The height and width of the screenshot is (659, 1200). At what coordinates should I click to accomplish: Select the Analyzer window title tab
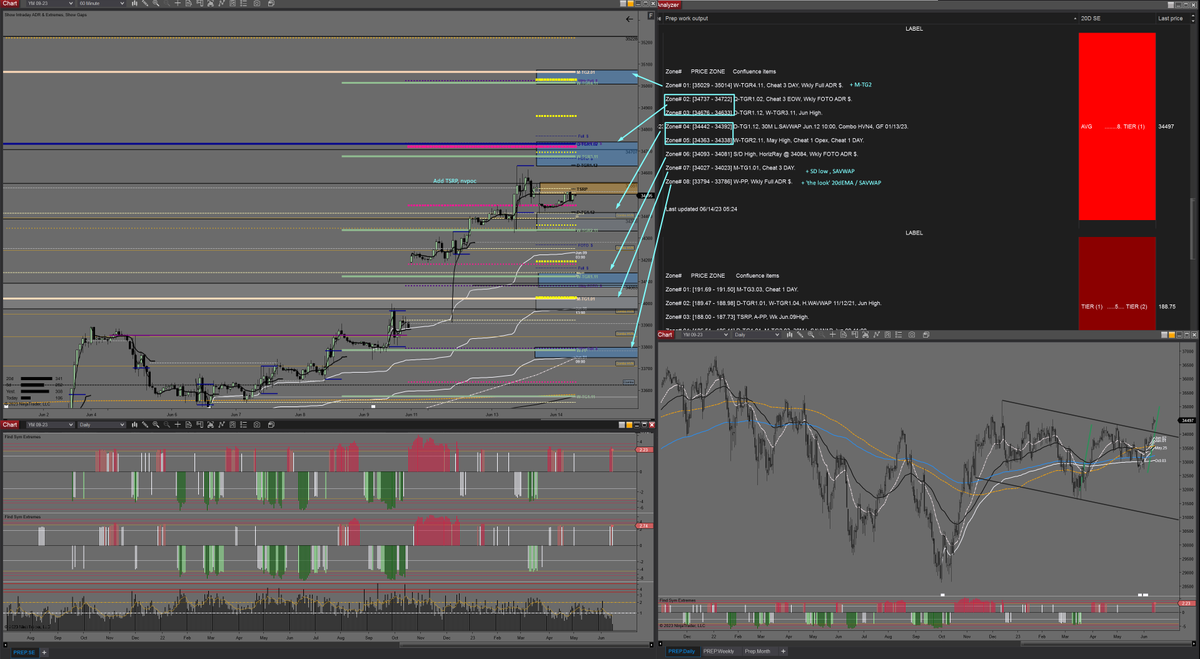[x=669, y=4]
